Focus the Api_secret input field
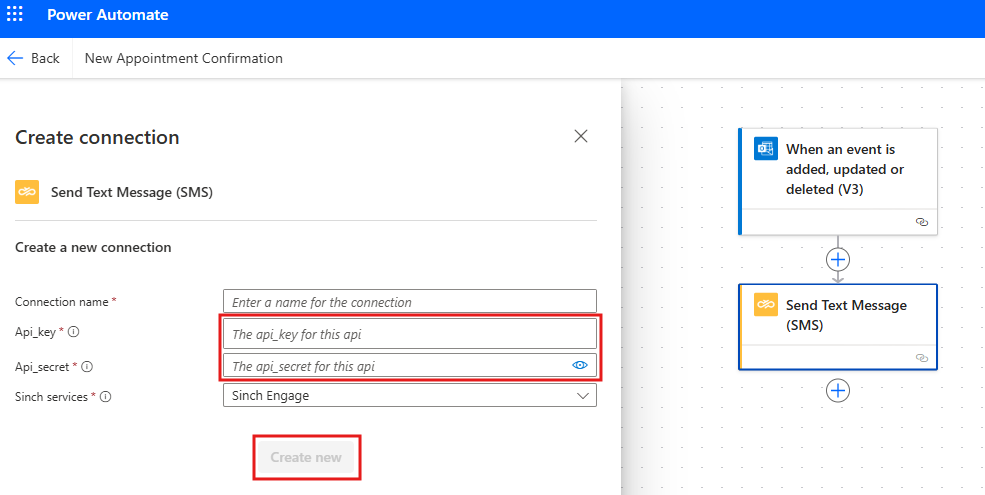This screenshot has width=985, height=495. (x=410, y=366)
